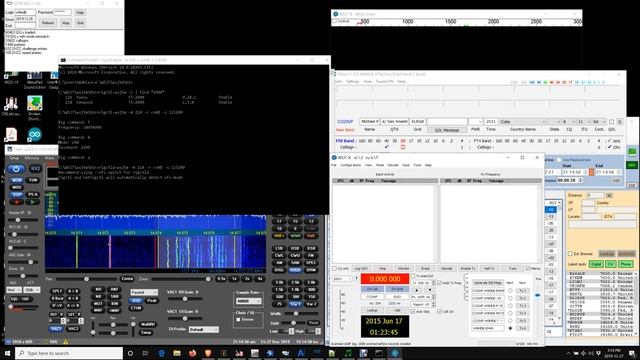
Task: Open the Decode menu in WSJT-X
Action: [393, 165]
